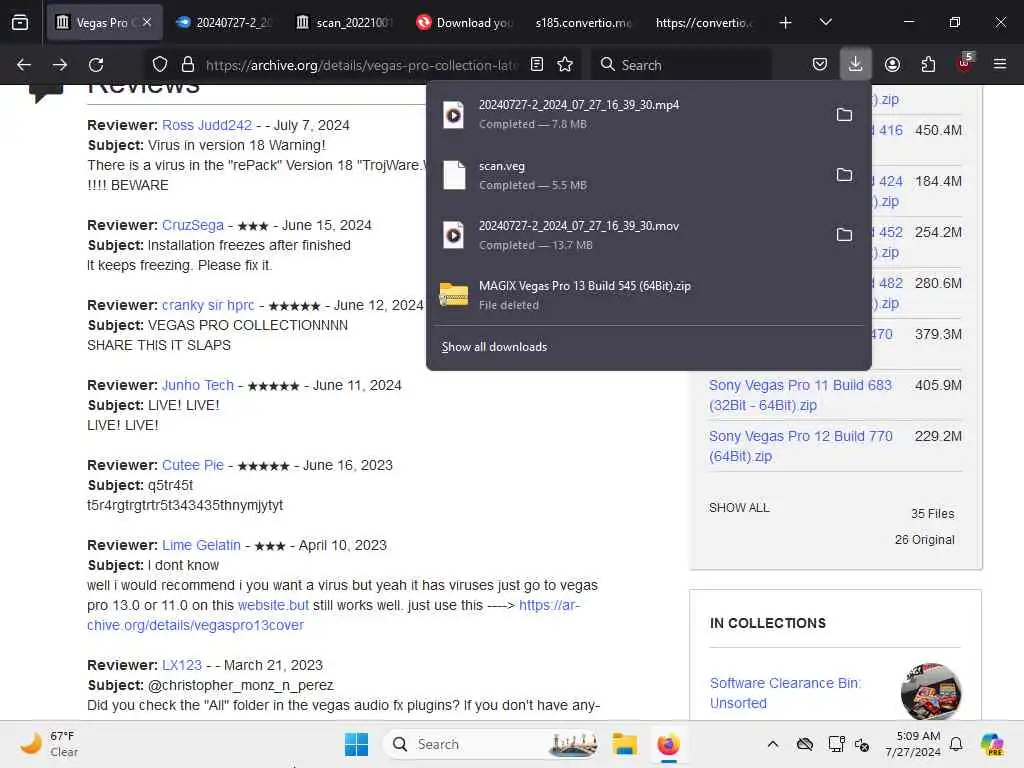Open the notifications bell icon
Screen dimensions: 1024x768
pyautogui.click(x=956, y=744)
